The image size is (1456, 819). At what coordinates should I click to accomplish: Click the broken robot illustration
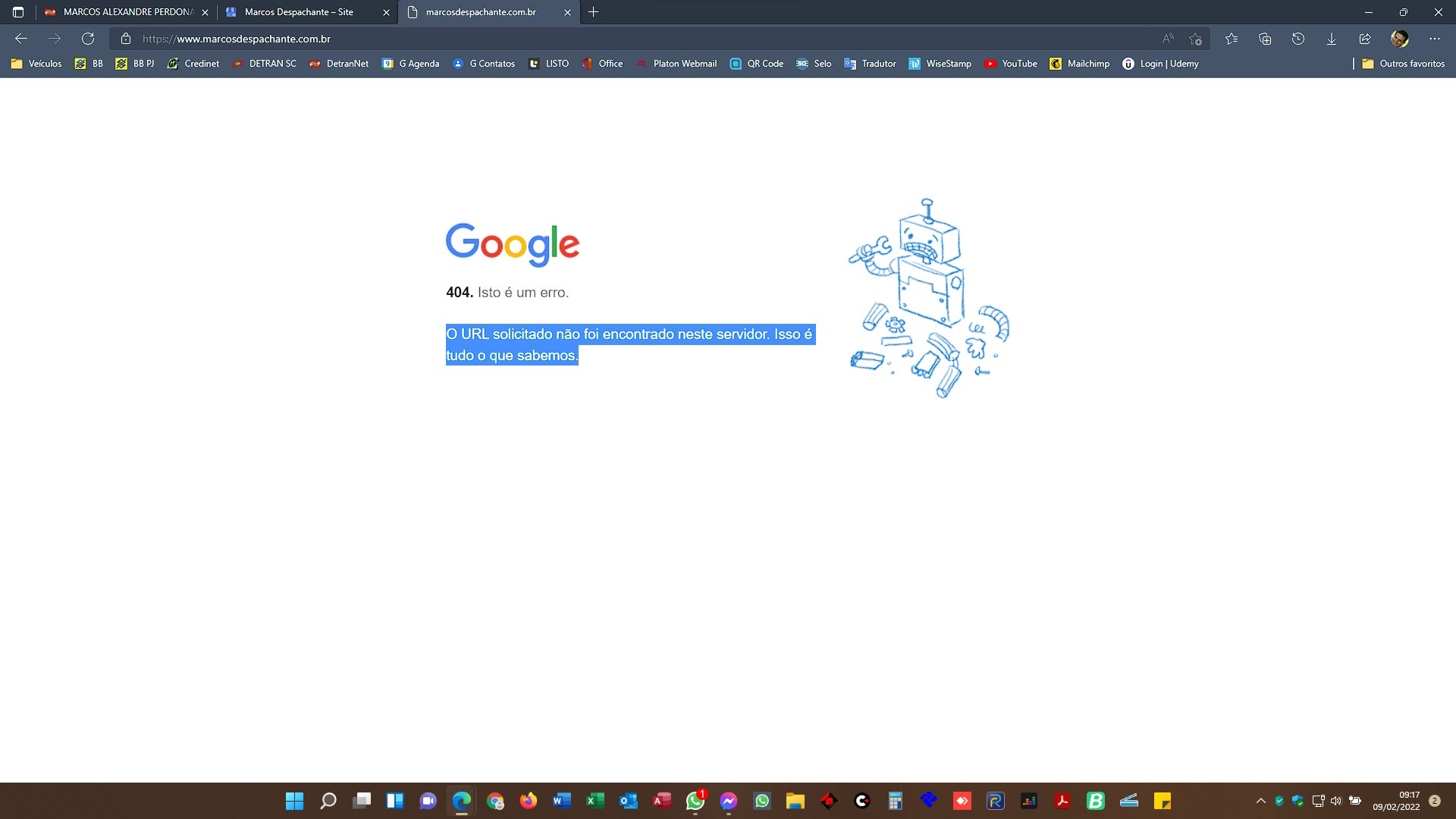point(929,297)
